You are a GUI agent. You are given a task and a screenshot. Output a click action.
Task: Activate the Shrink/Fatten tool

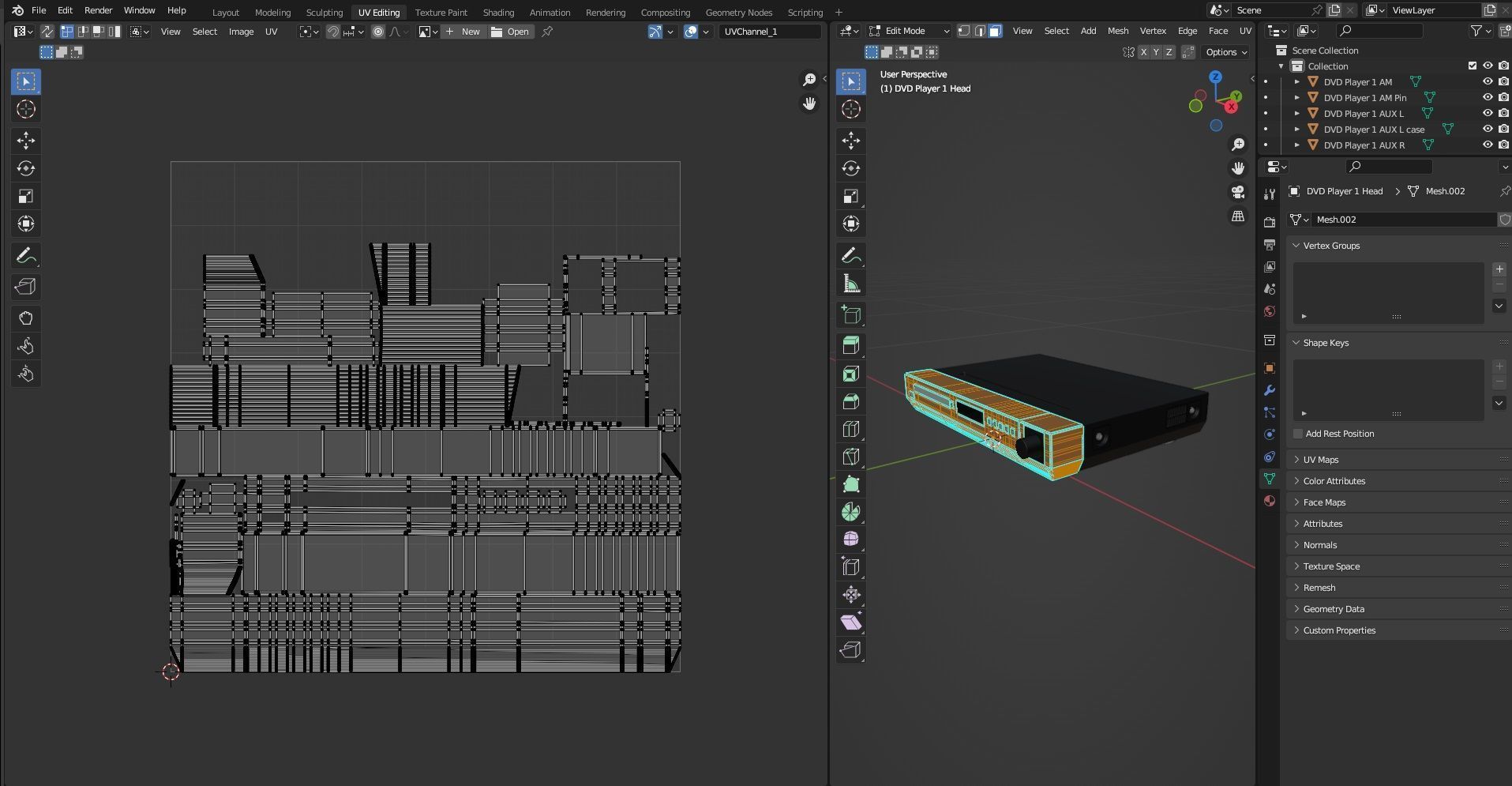(x=851, y=594)
